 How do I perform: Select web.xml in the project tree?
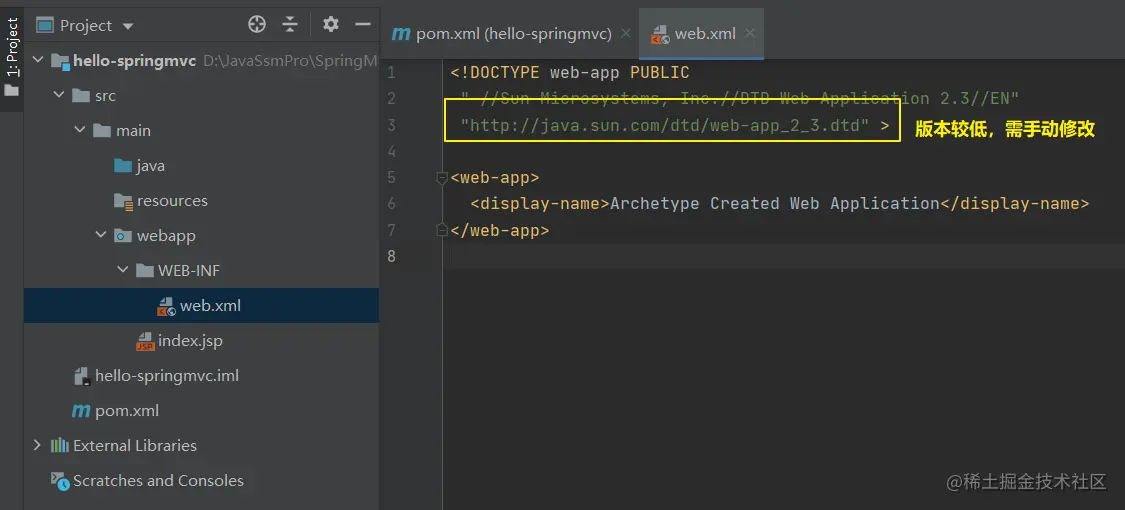(x=201, y=306)
